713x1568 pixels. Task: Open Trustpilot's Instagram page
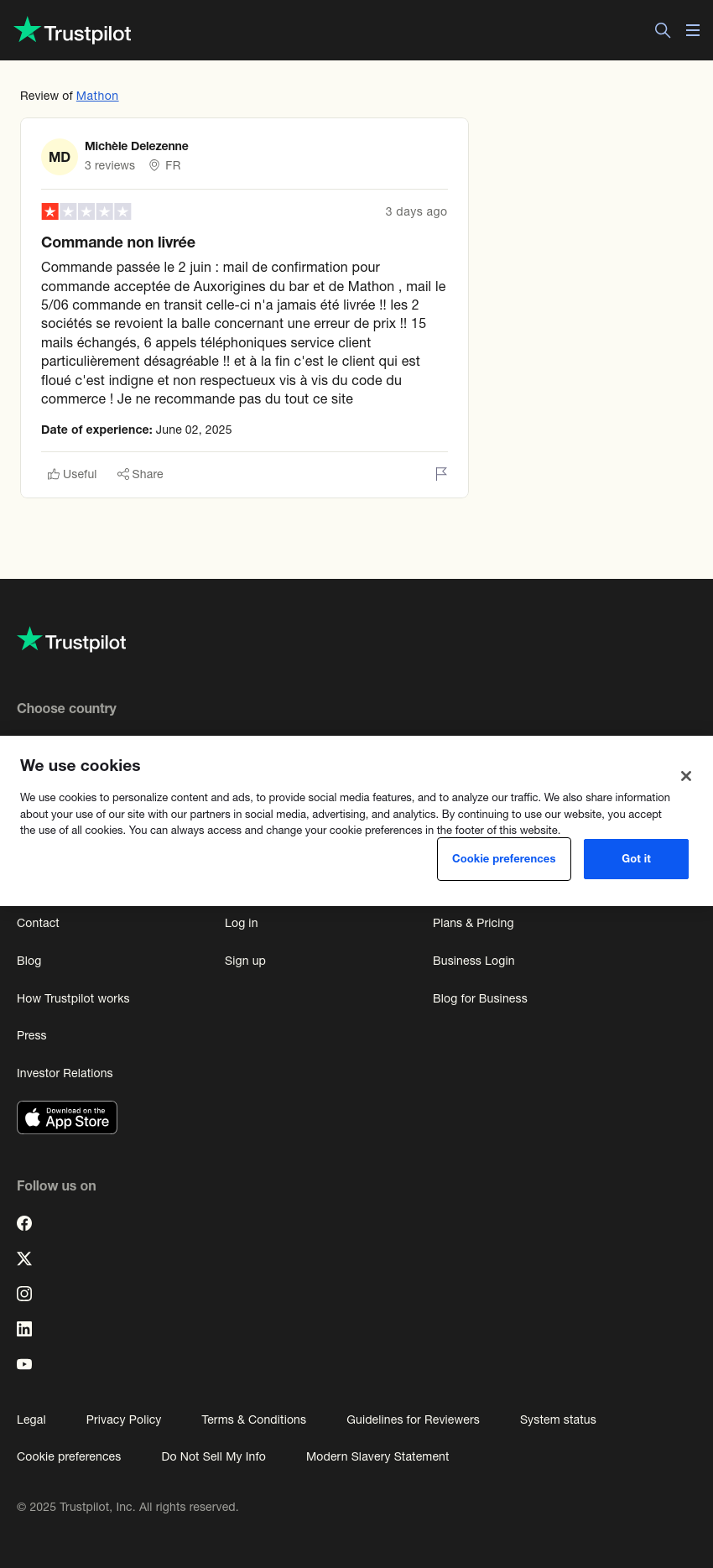[24, 1294]
